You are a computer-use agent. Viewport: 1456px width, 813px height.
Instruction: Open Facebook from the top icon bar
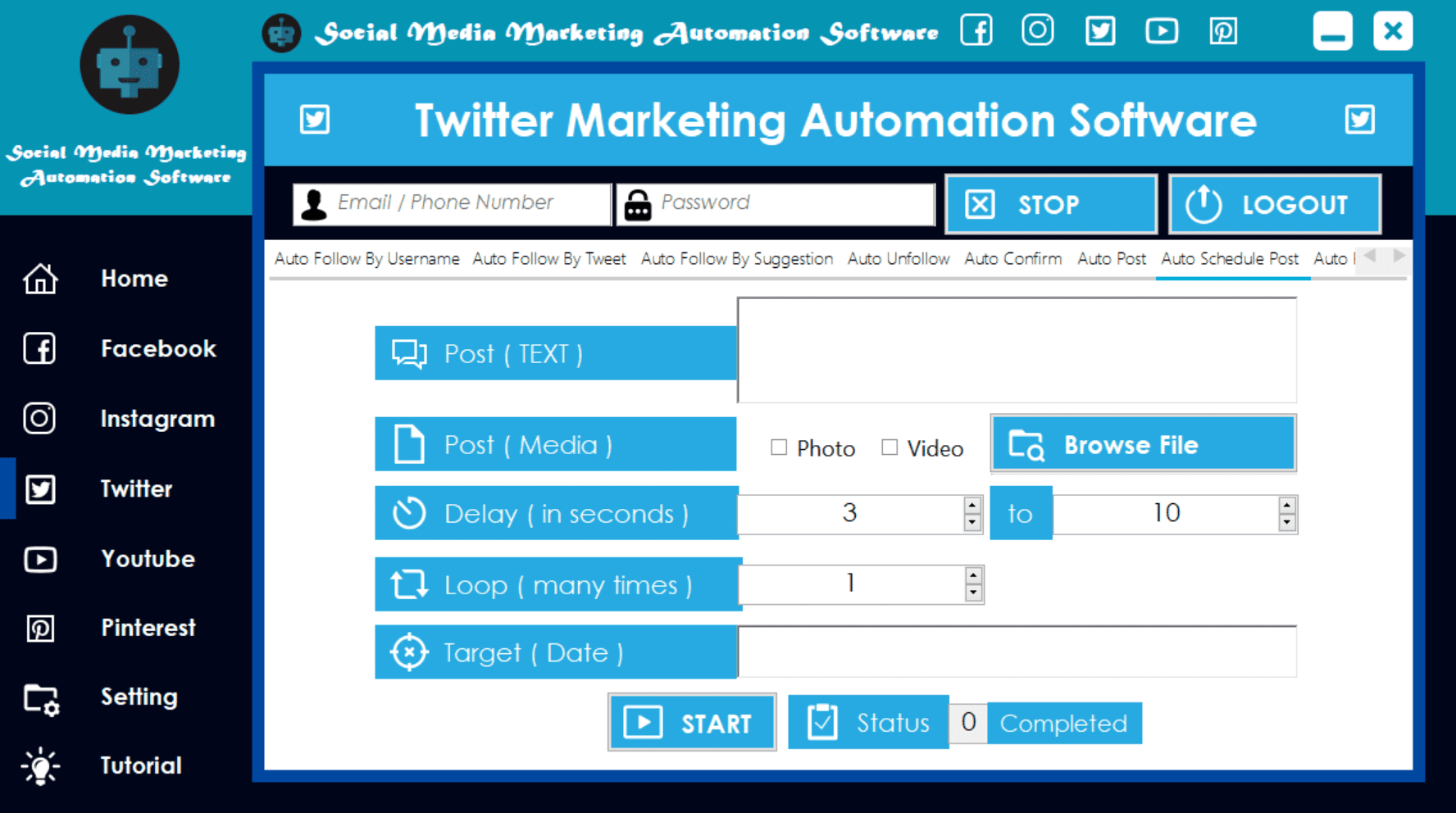click(976, 31)
